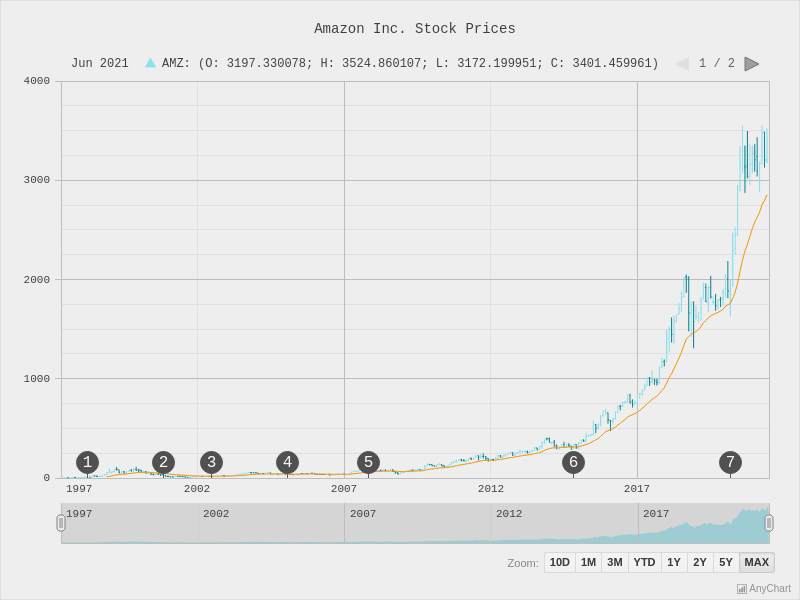Click the chart title 'Amazon Inc. Stock Prices'

click(x=415, y=29)
